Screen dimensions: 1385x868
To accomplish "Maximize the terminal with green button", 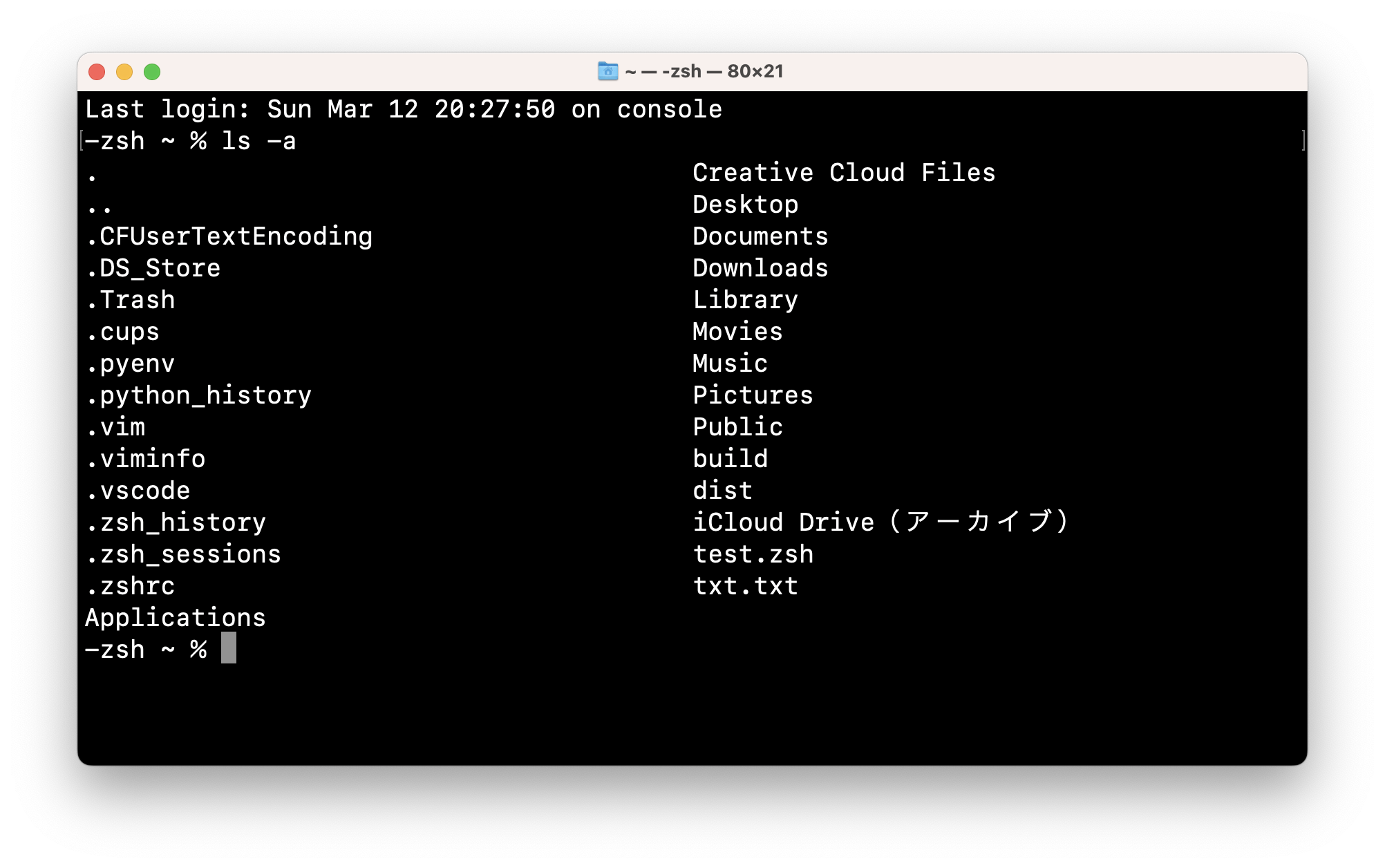I will [152, 72].
